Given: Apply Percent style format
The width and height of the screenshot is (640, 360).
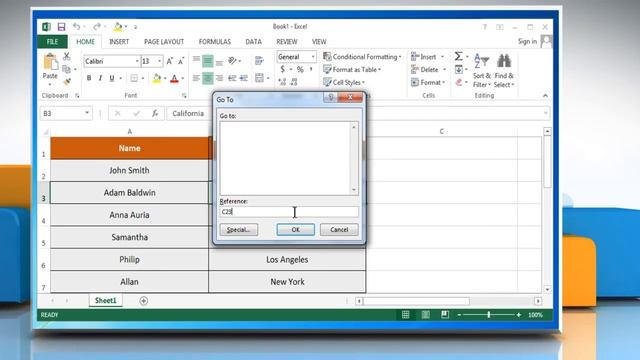Looking at the screenshot, I should tap(300, 69).
